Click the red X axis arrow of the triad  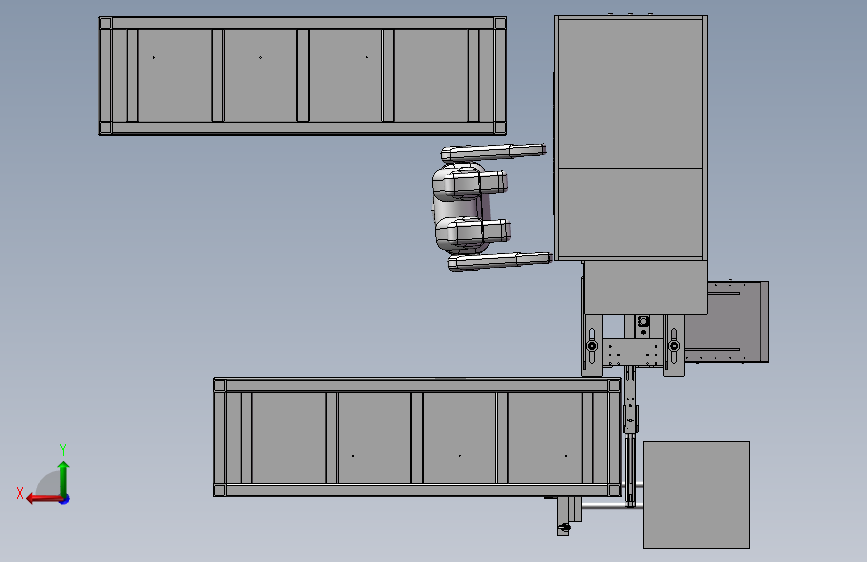(x=44, y=499)
